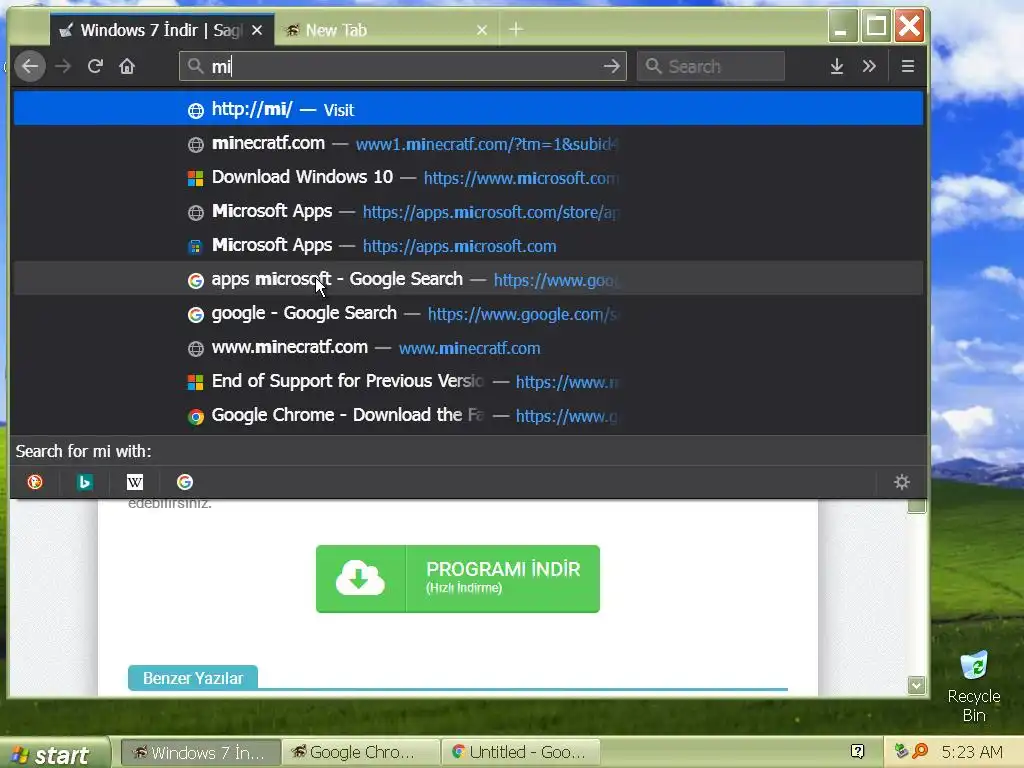Select google - Google Search suggestion

coord(468,313)
